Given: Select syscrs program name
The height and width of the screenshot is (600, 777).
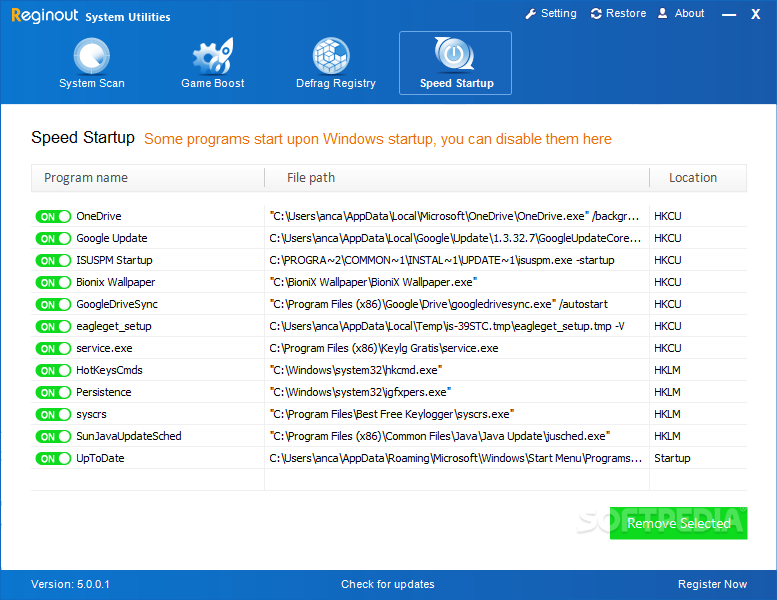Looking at the screenshot, I should coord(91,415).
